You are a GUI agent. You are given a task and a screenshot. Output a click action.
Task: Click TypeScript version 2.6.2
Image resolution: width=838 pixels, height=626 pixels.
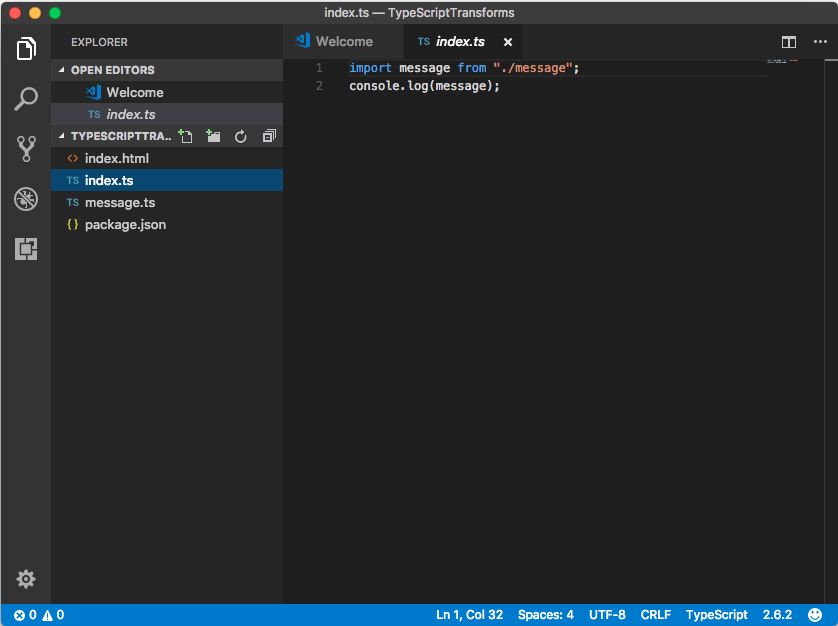coord(777,615)
